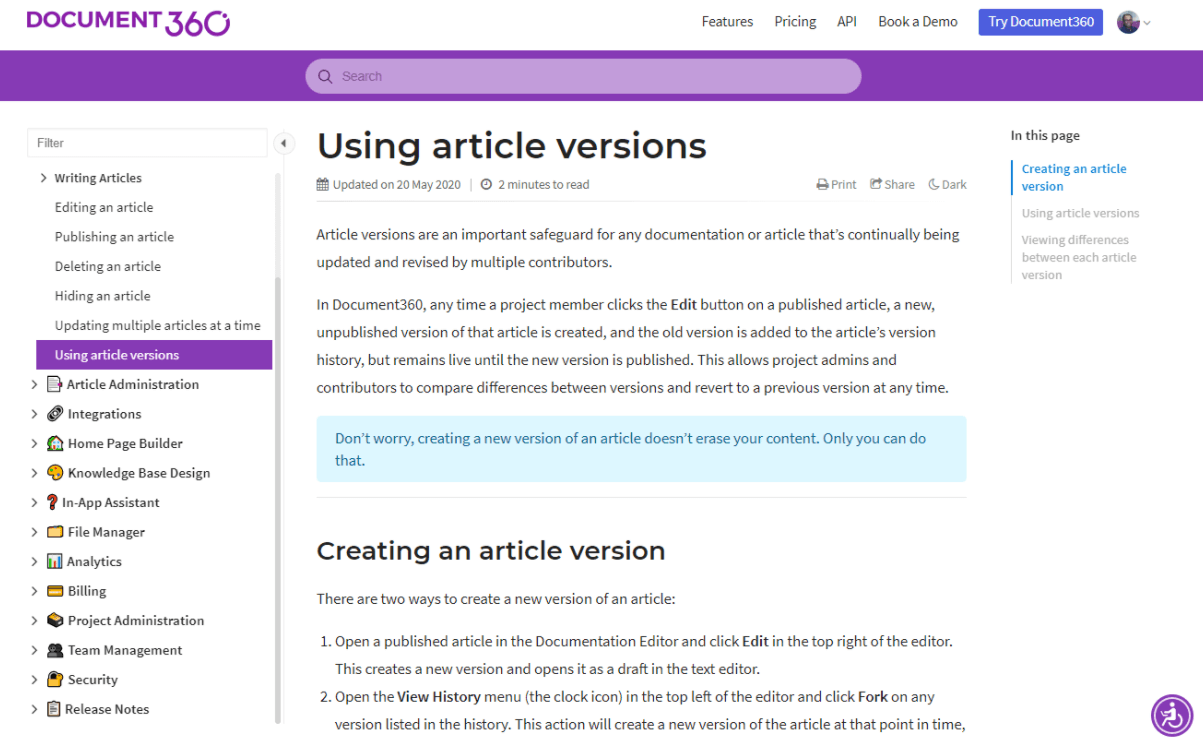Open Updating multiple articles at a time
This screenshot has height=742, width=1203.
tap(158, 325)
